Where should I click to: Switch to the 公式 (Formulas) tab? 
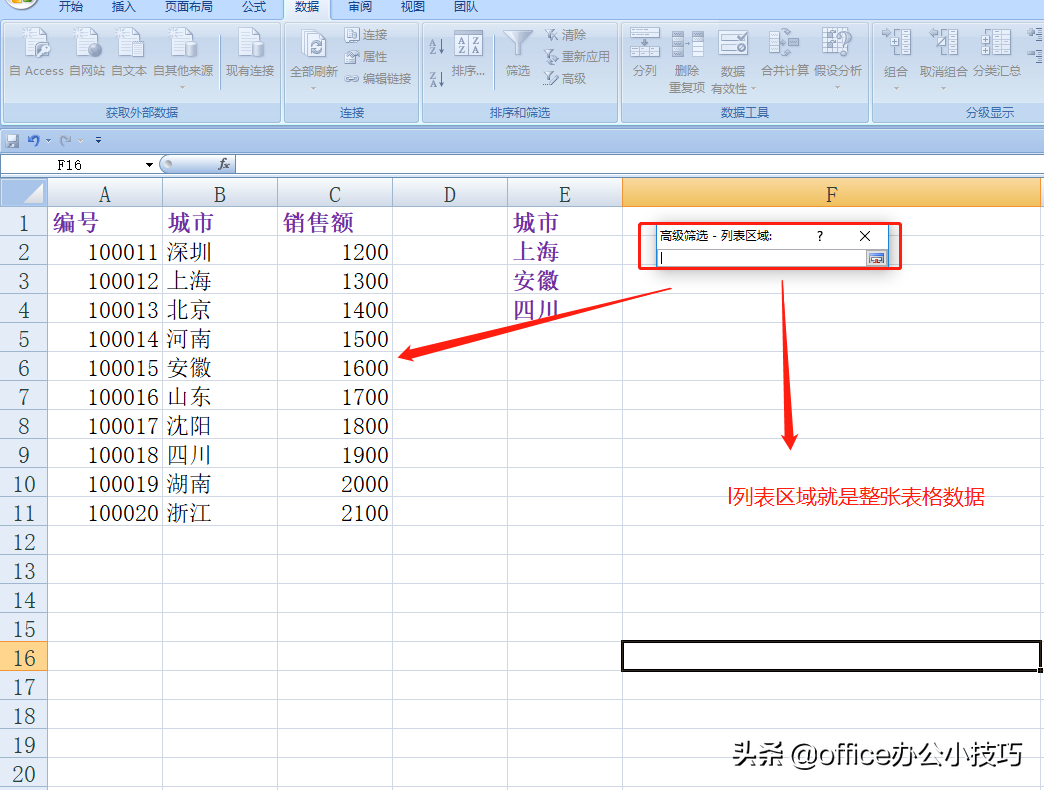click(254, 7)
